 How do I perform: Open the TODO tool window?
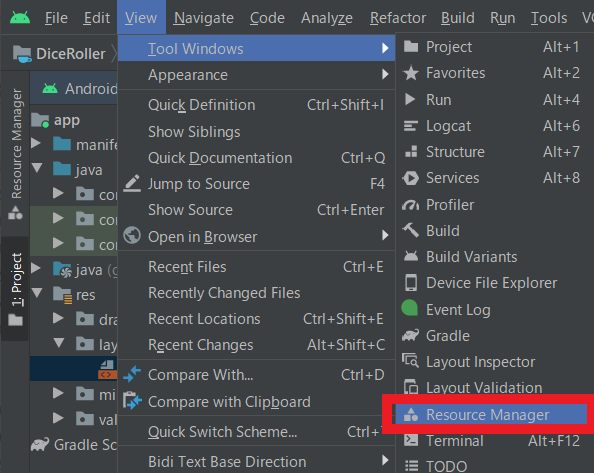494,466
